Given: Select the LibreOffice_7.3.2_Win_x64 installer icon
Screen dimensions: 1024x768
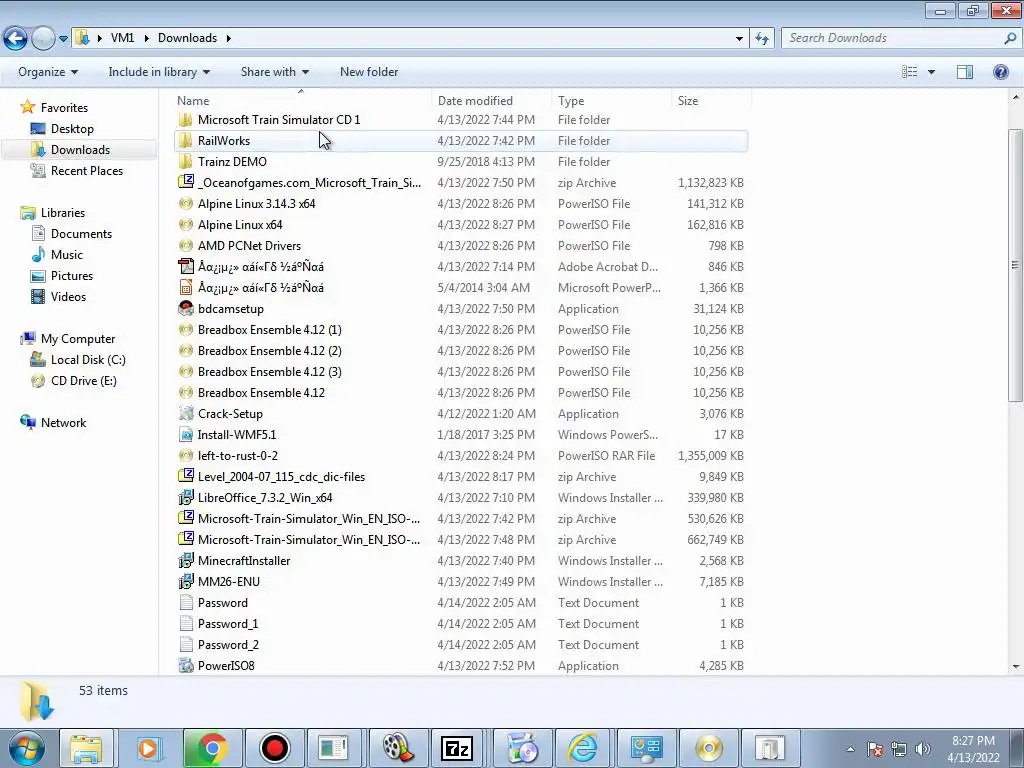Looking at the screenshot, I should (185, 498).
